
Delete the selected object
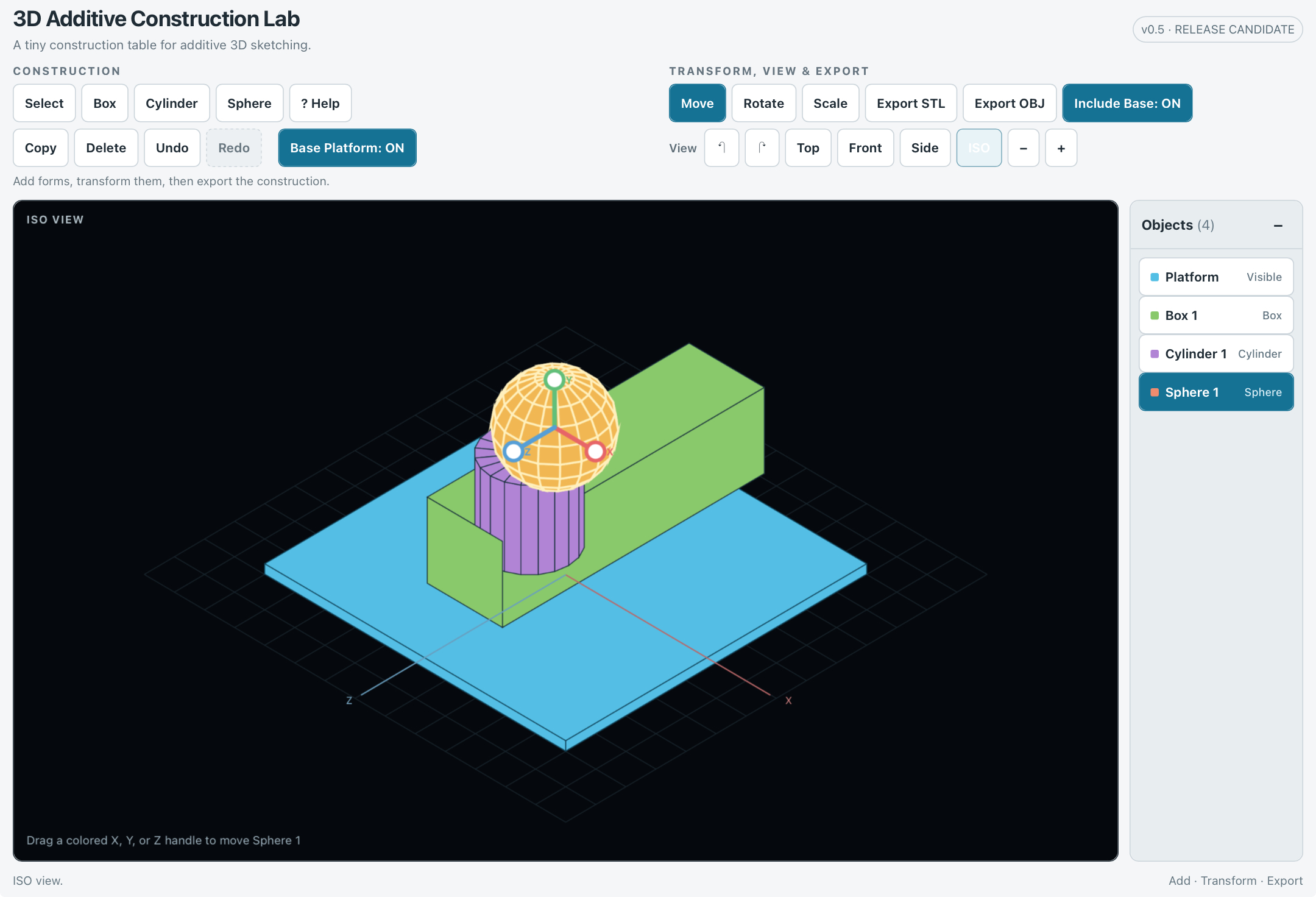[x=106, y=148]
